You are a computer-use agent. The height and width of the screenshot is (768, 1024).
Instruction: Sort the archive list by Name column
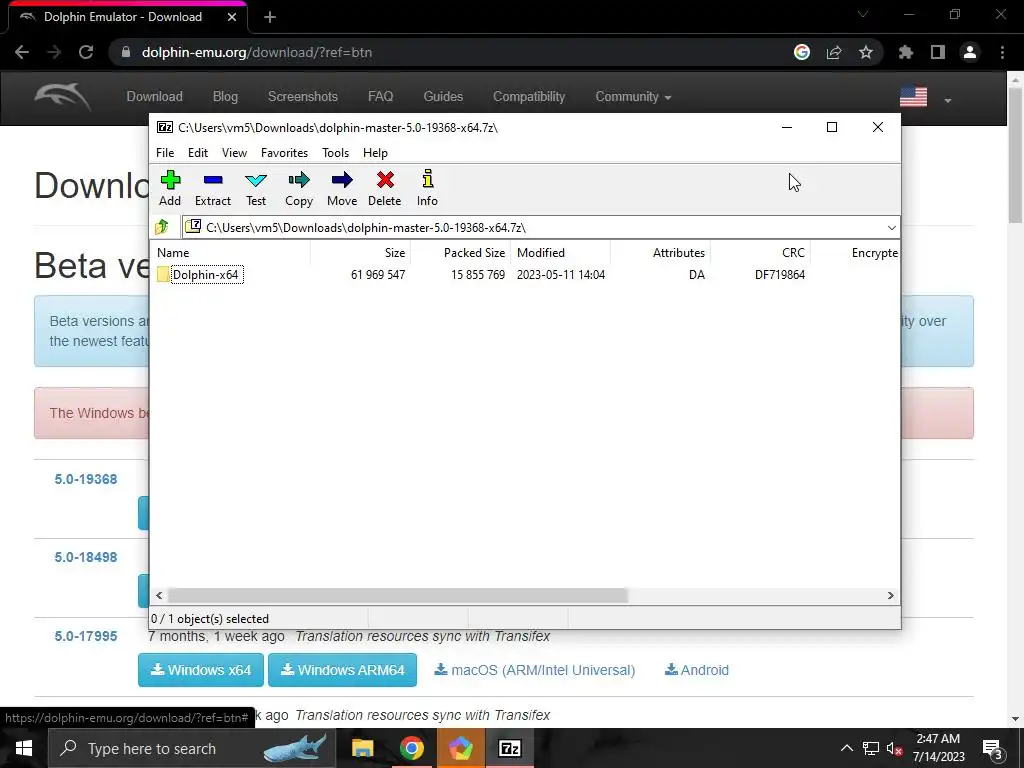coord(231,253)
